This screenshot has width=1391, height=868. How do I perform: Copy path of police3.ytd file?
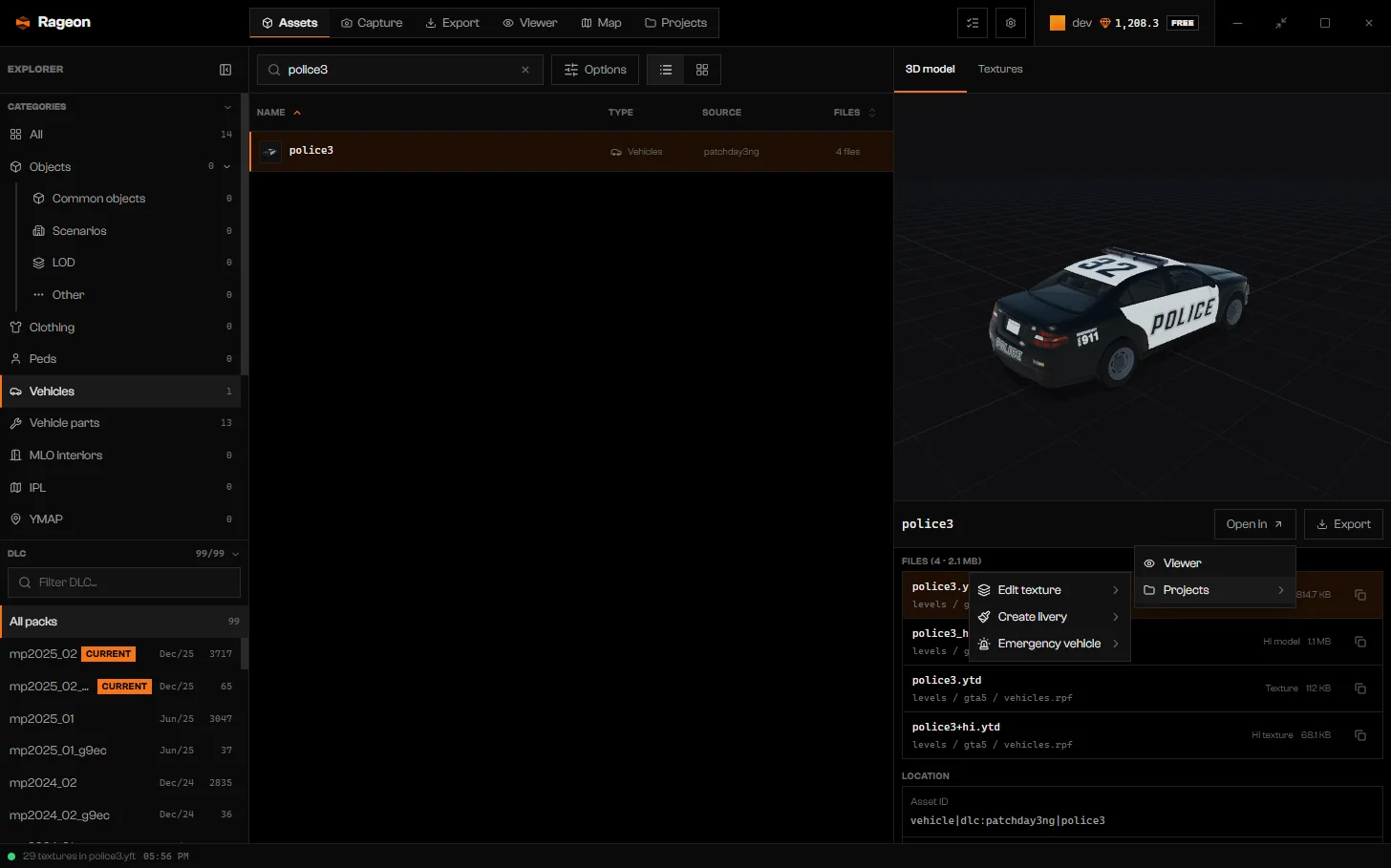[1360, 688]
